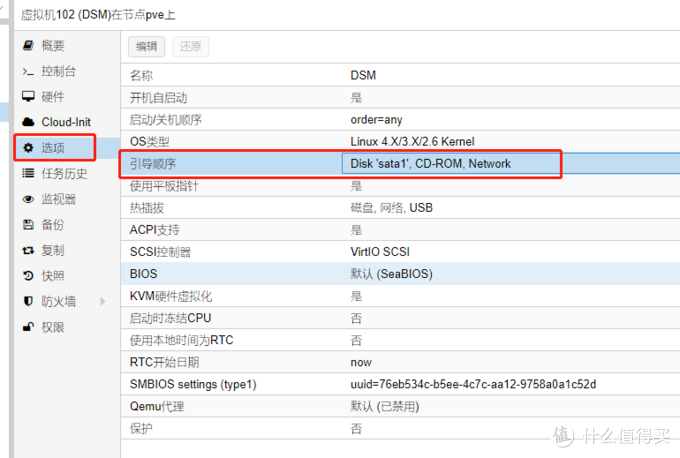The width and height of the screenshot is (680, 458).
Task: Select the KVM硬件虚拟化 row label
Action: [171, 296]
